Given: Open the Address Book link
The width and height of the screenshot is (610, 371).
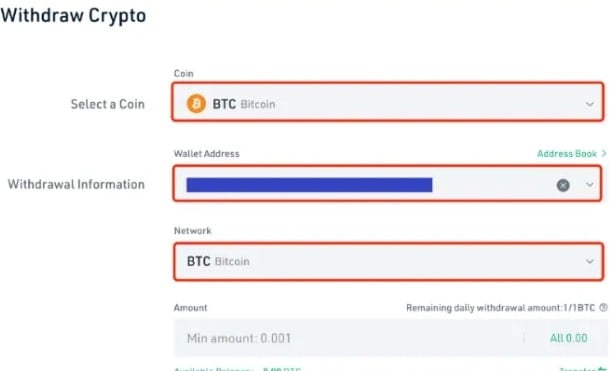Looking at the screenshot, I should point(567,154).
